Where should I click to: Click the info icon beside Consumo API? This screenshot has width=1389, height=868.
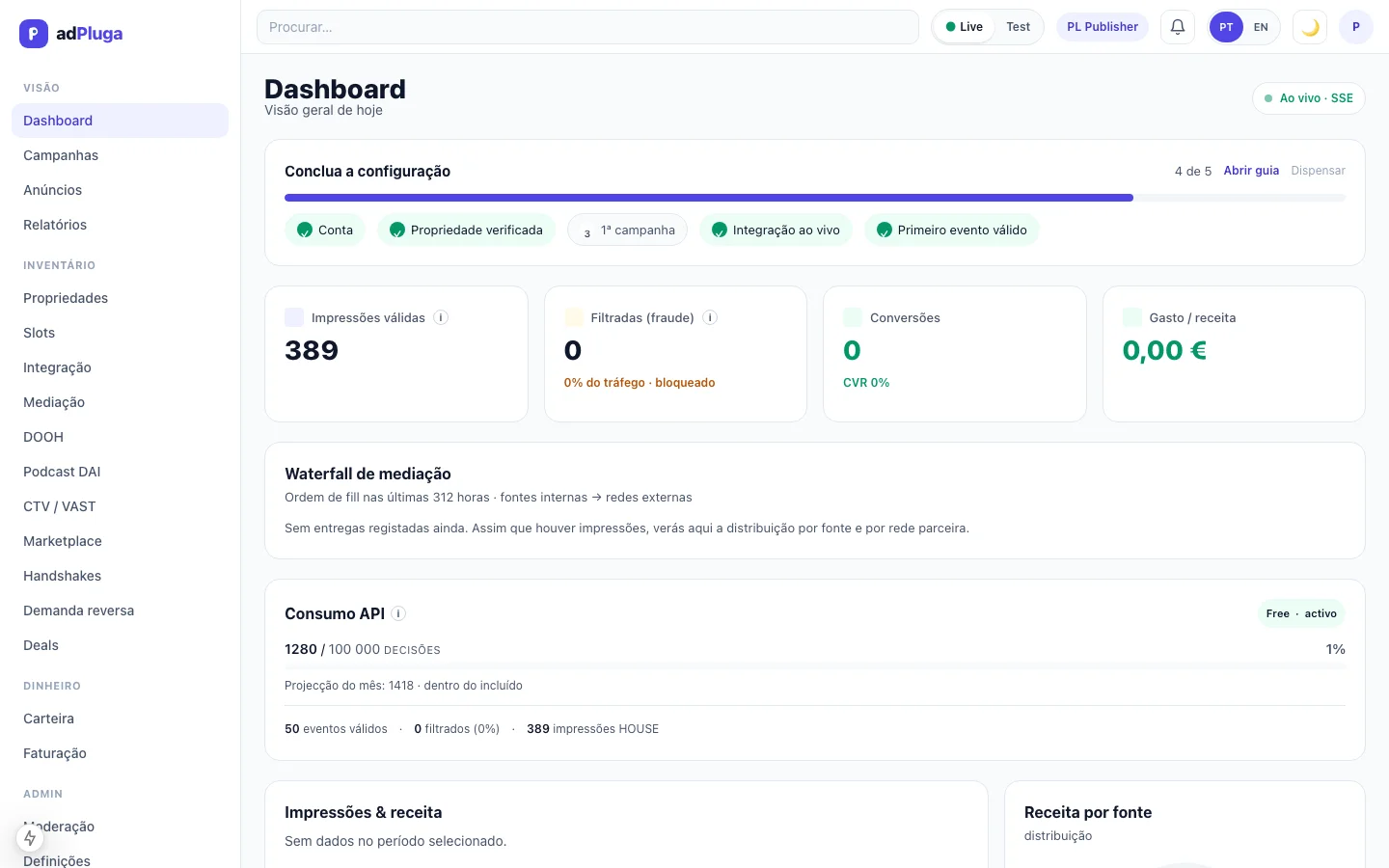pyautogui.click(x=398, y=613)
